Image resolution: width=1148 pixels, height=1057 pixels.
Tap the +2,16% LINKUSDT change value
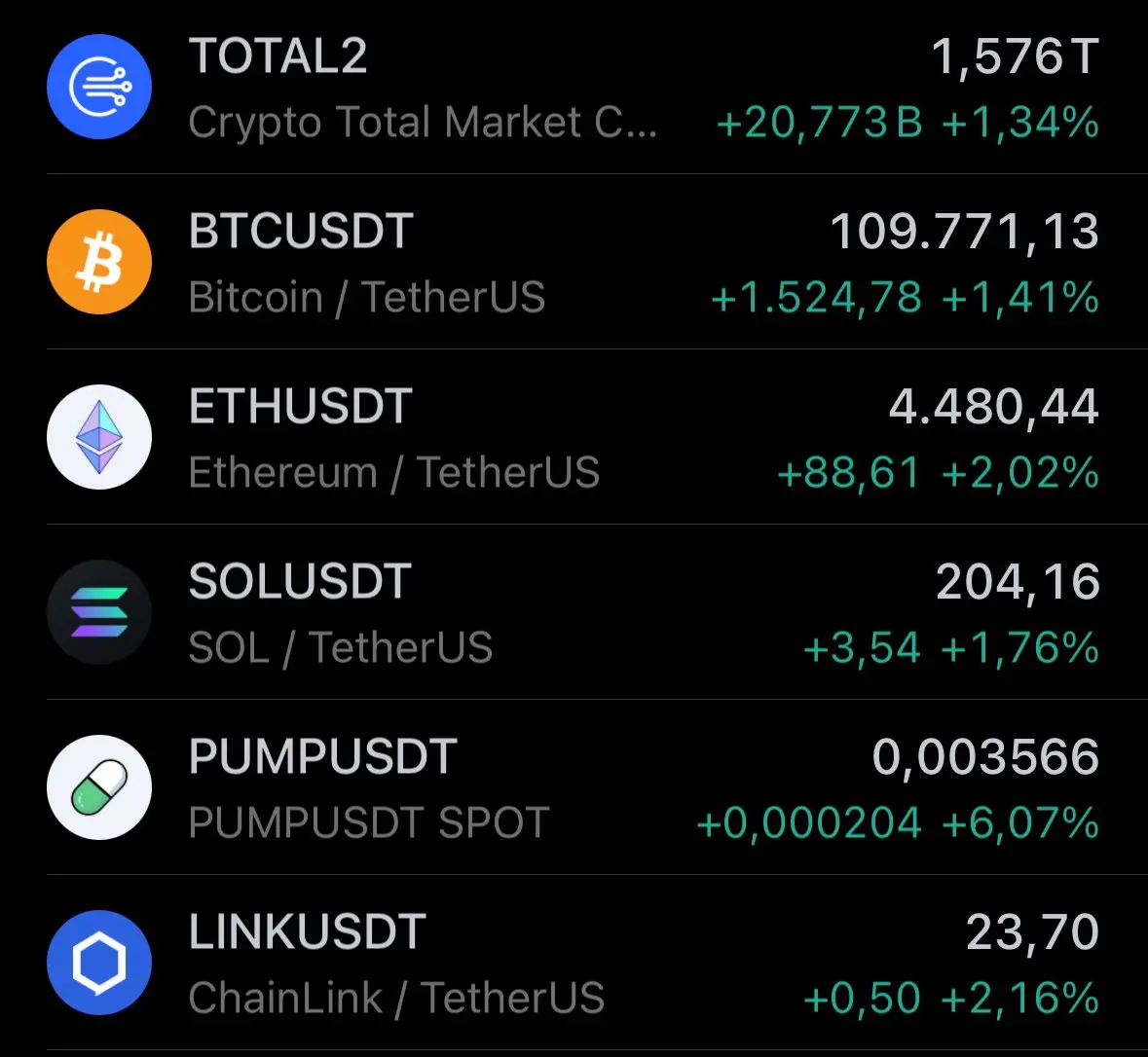[1019, 998]
